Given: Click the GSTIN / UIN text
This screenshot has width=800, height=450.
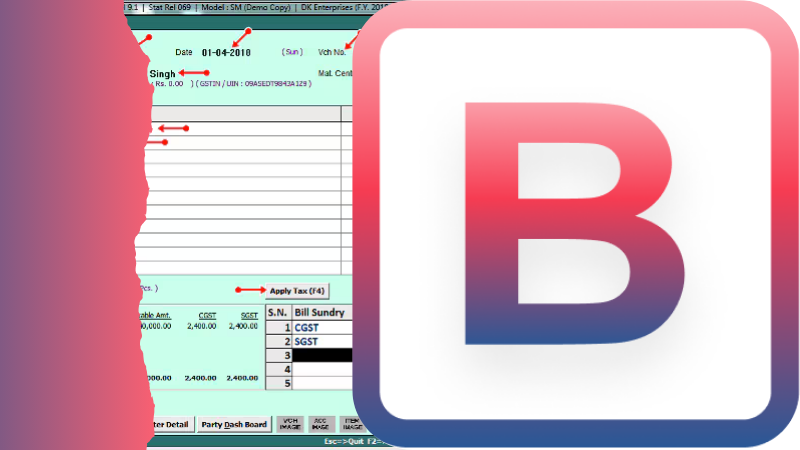Looking at the screenshot, I should coord(254,84).
